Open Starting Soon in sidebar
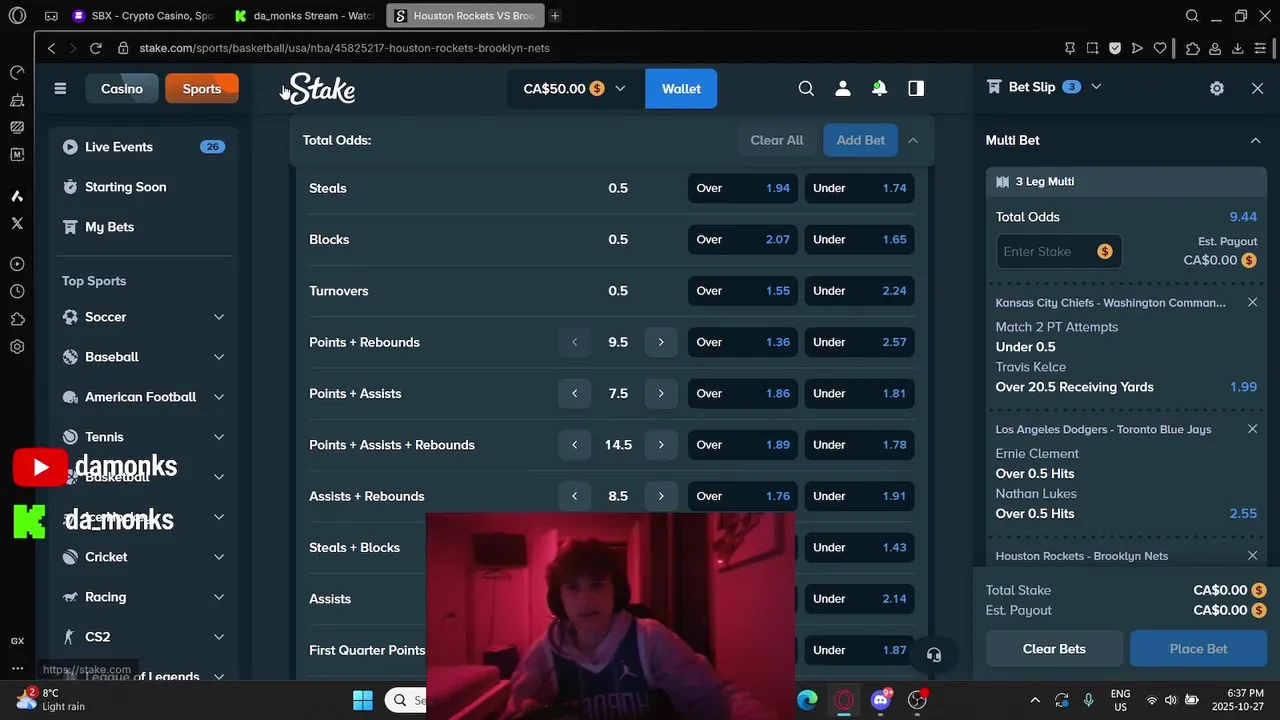Viewport: 1280px width, 720px height. [143, 187]
